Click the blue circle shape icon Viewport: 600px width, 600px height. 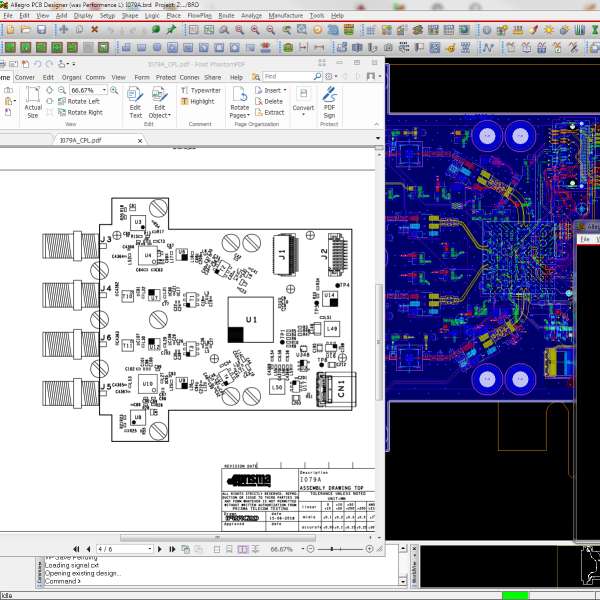point(157,47)
